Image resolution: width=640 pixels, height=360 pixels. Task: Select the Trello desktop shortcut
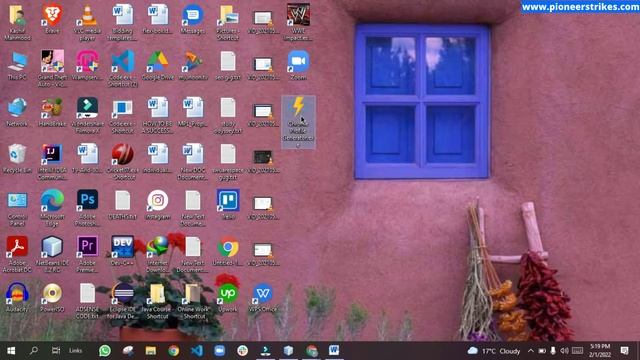coord(228,205)
